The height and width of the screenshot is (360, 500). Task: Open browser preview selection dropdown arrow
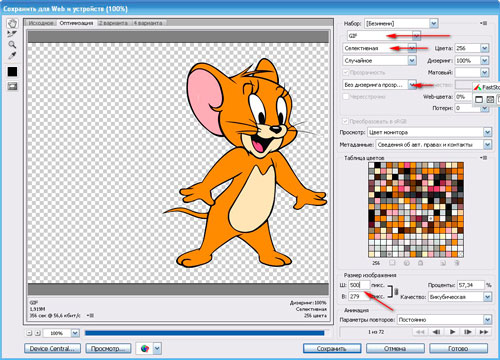point(157,349)
